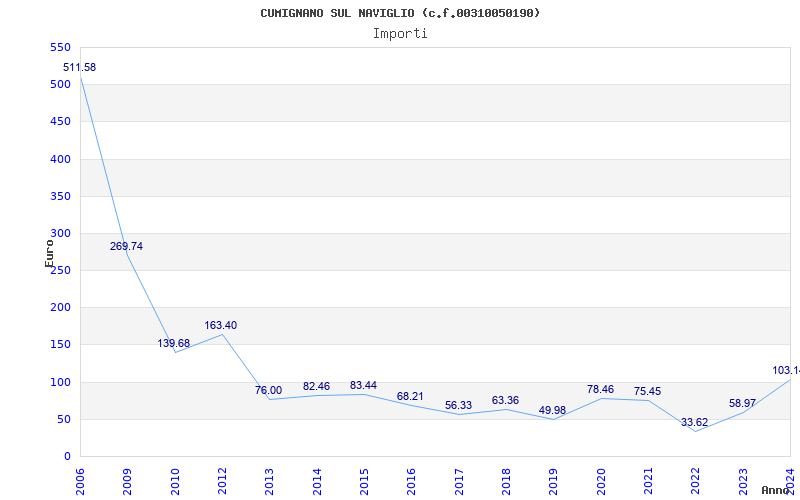Click the 2009 year label
This screenshot has width=800, height=500.
point(127,482)
